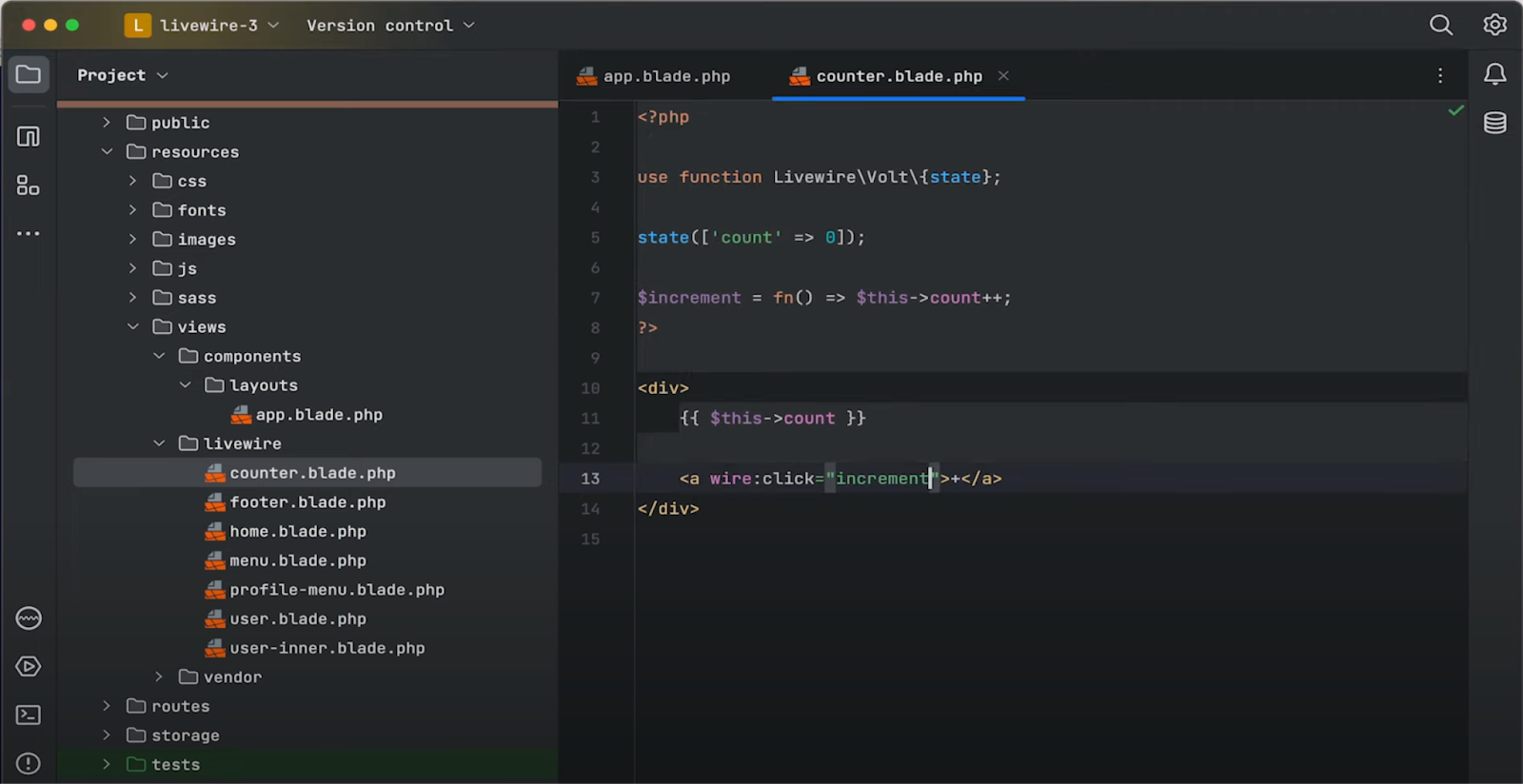
Task: Click the '$this->count' Blade expression
Action: 772,418
